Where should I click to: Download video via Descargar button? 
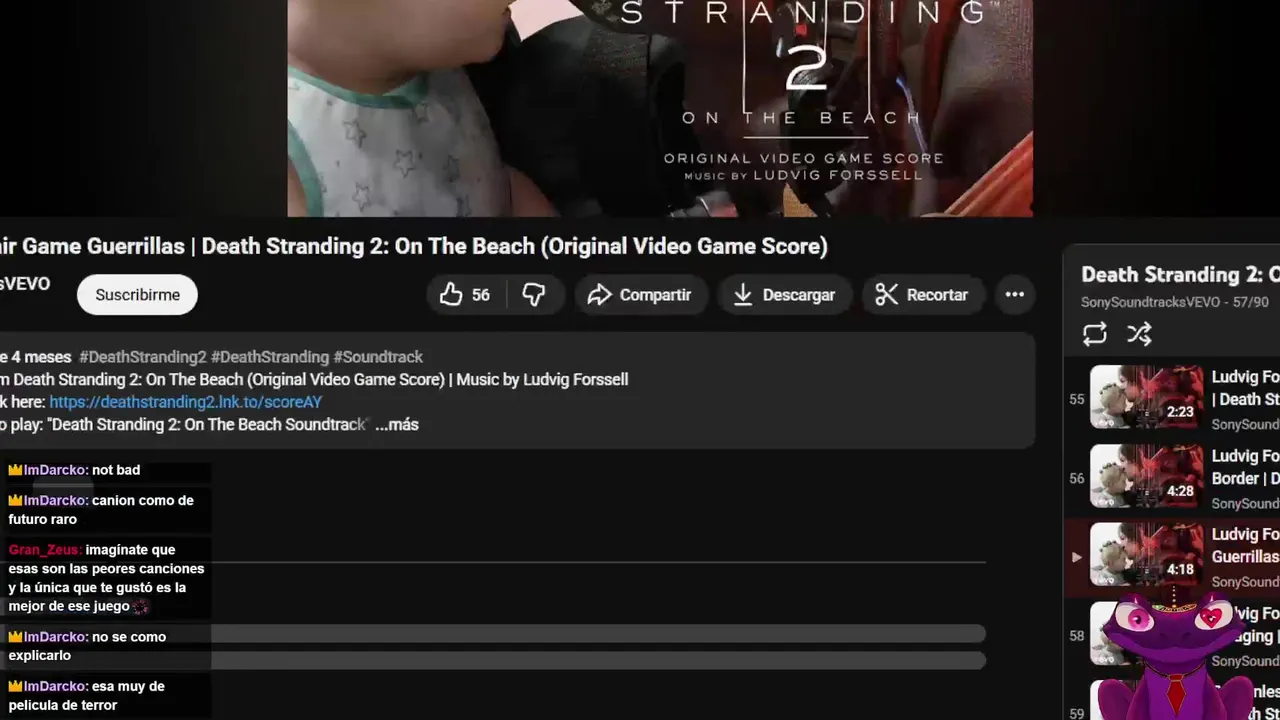click(784, 295)
